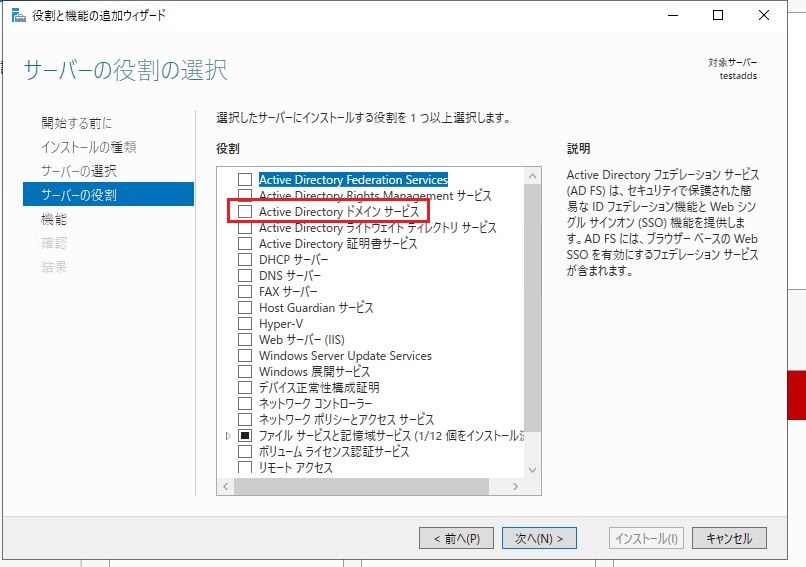
Task: Select the Active Directory ドメイン サービス label
Action: (339, 211)
